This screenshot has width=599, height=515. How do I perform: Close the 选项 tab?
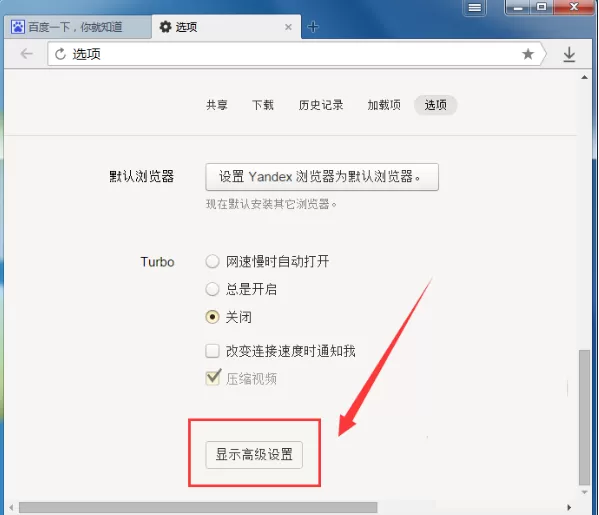(x=288, y=27)
